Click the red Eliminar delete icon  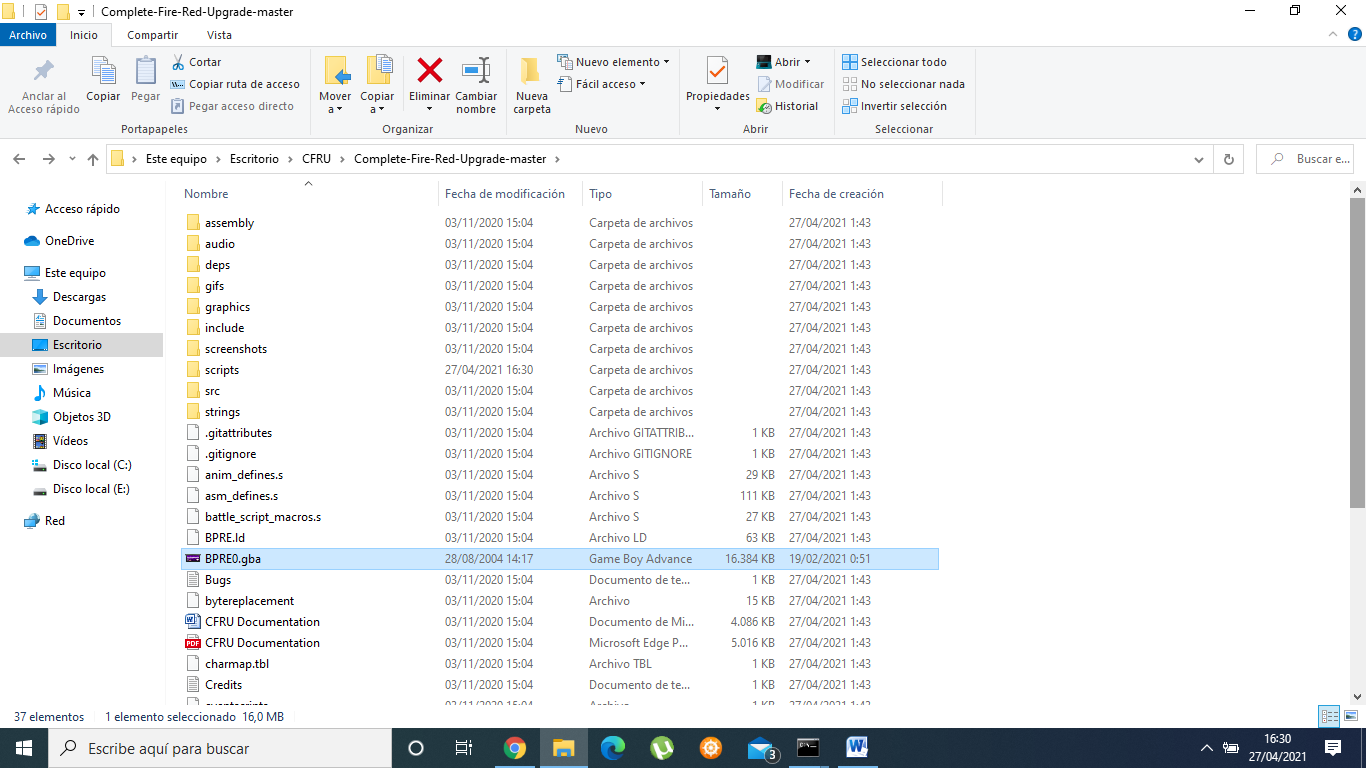point(429,72)
